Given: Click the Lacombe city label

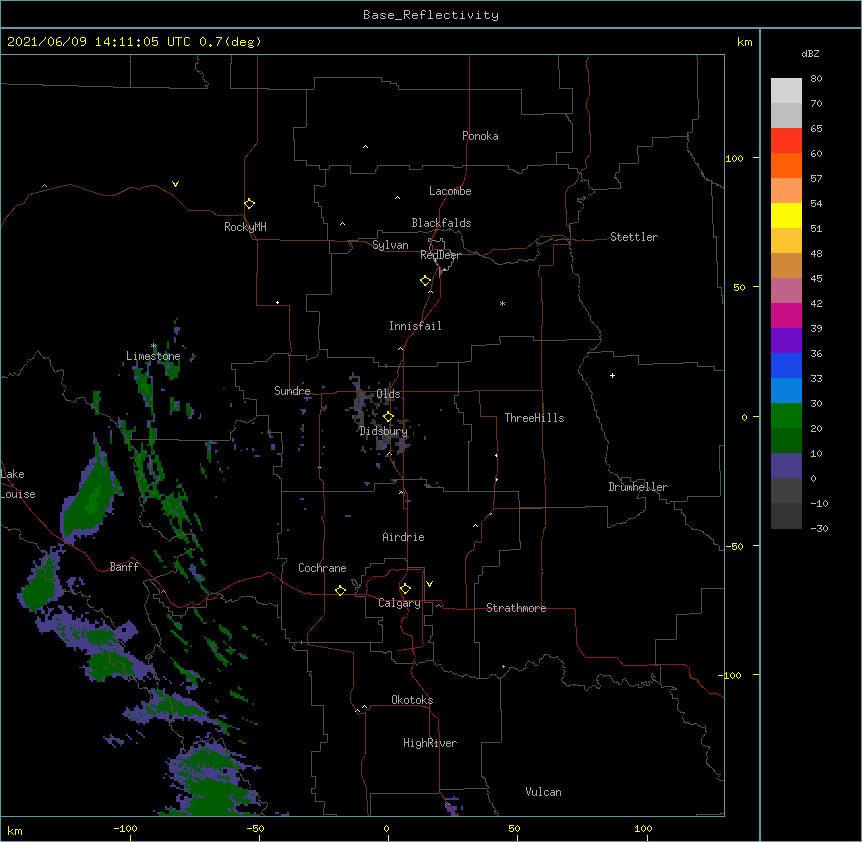Looking at the screenshot, I should click(x=450, y=191).
